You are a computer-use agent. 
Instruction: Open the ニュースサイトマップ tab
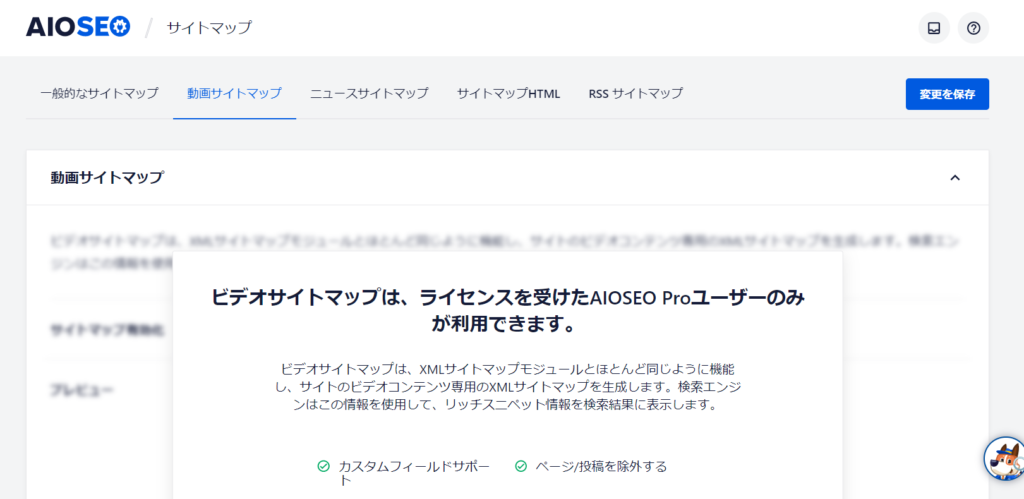(369, 93)
